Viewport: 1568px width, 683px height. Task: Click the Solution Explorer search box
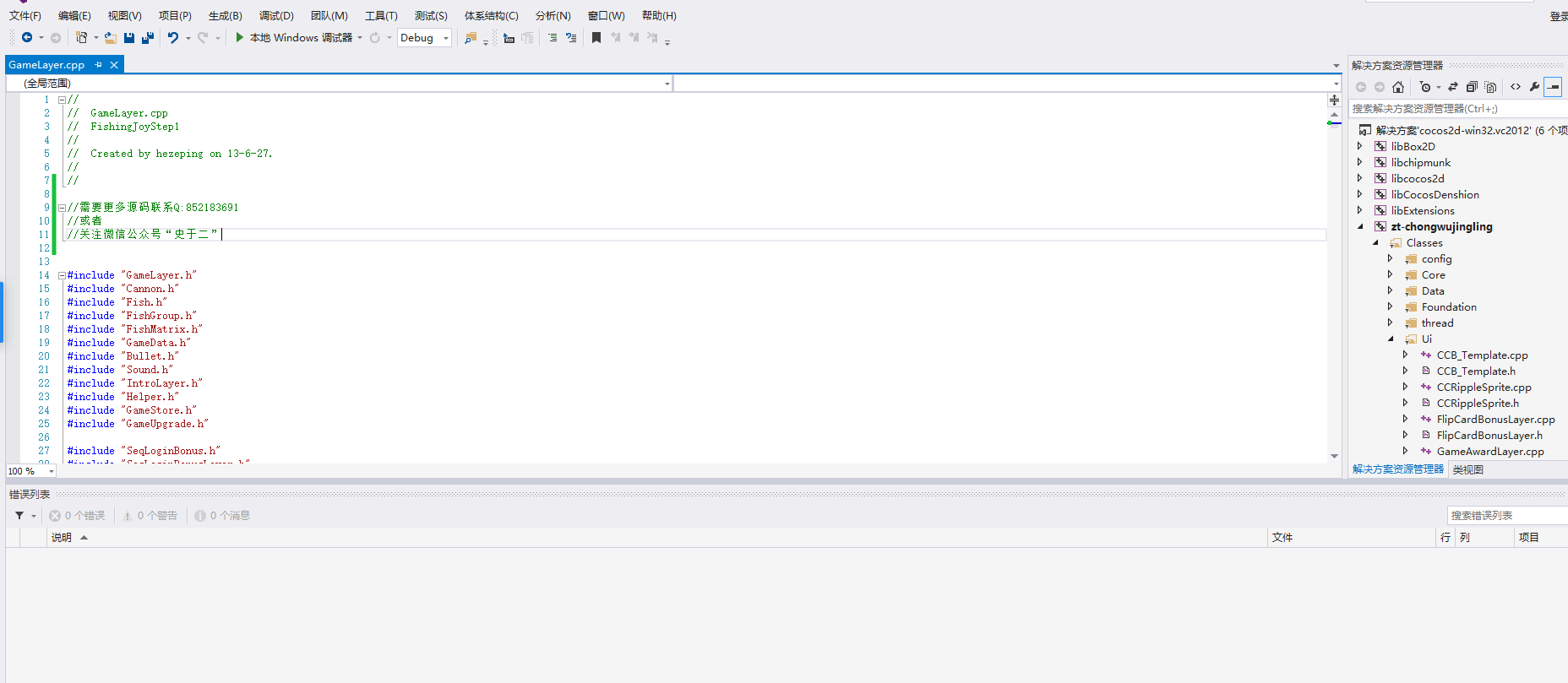[1458, 108]
